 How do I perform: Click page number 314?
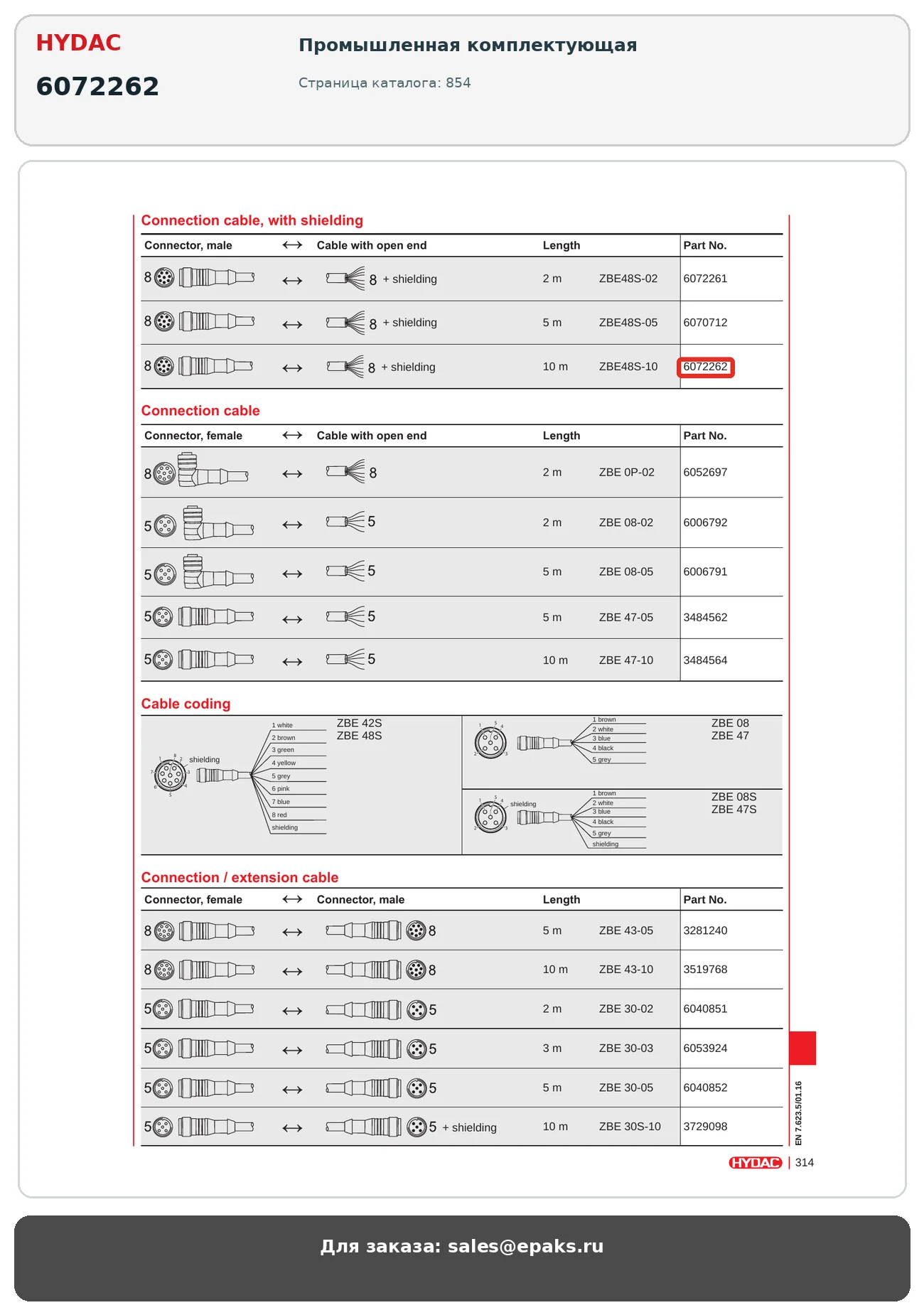click(805, 1163)
